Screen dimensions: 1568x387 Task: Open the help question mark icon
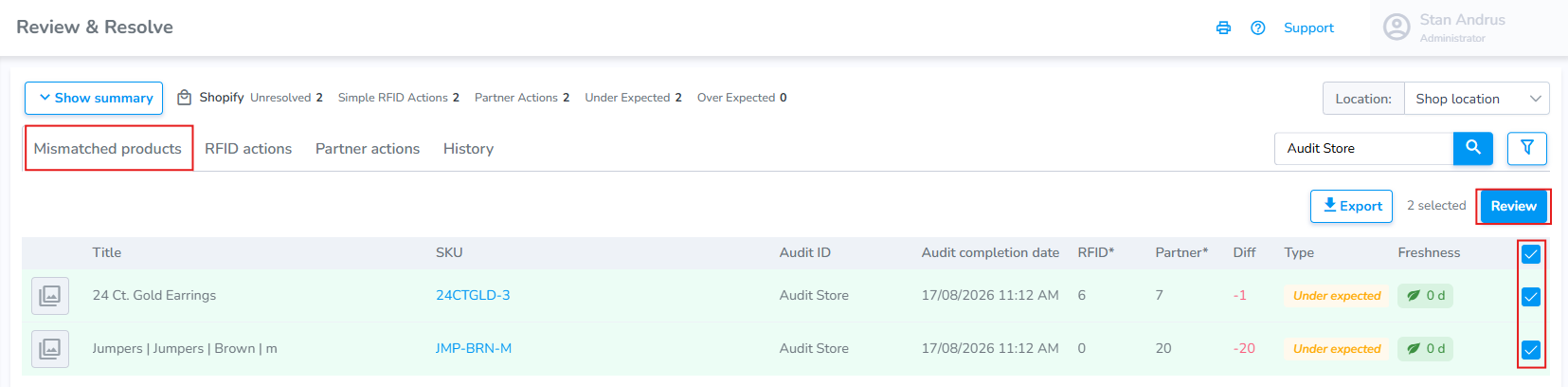click(x=1258, y=28)
